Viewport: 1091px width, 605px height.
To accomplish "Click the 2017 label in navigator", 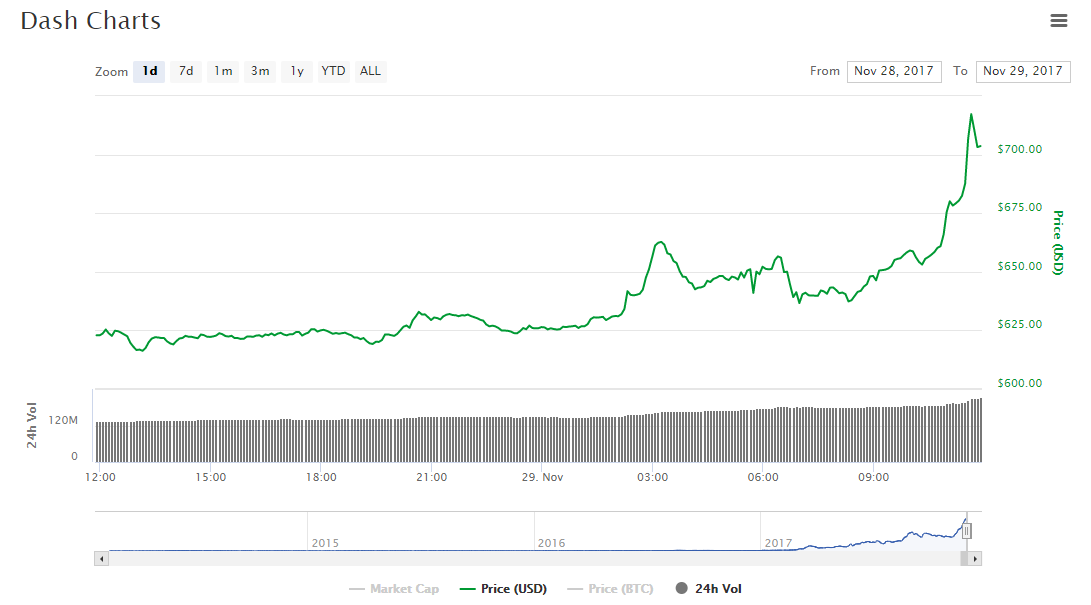I will pyautogui.click(x=778, y=543).
